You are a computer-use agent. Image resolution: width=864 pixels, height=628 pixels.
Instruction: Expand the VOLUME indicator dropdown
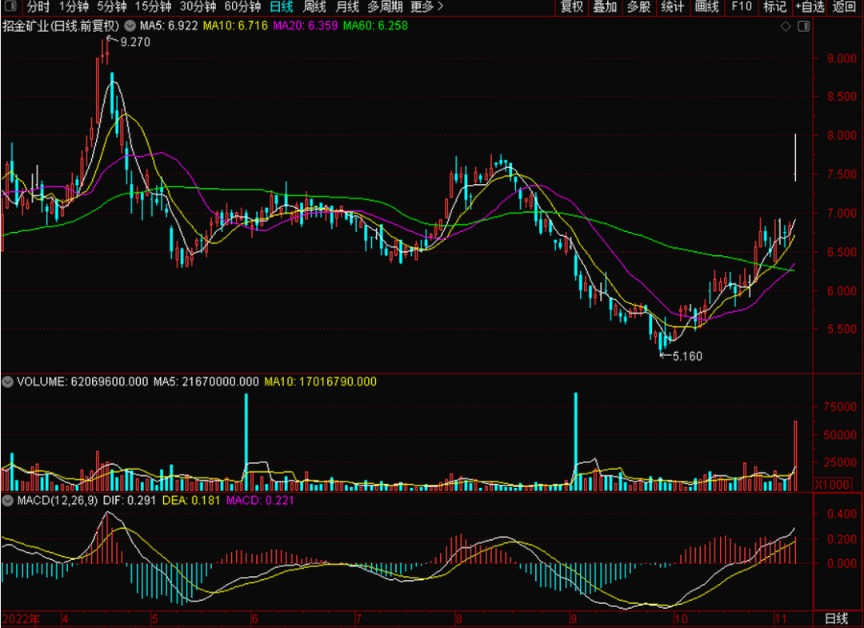click(x=8, y=381)
